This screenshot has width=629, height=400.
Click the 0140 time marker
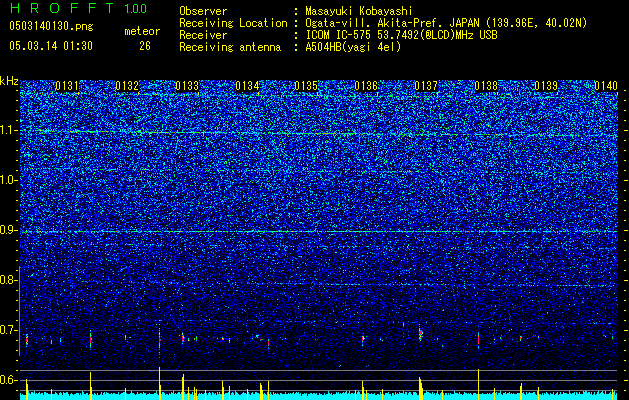pyautogui.click(x=606, y=86)
